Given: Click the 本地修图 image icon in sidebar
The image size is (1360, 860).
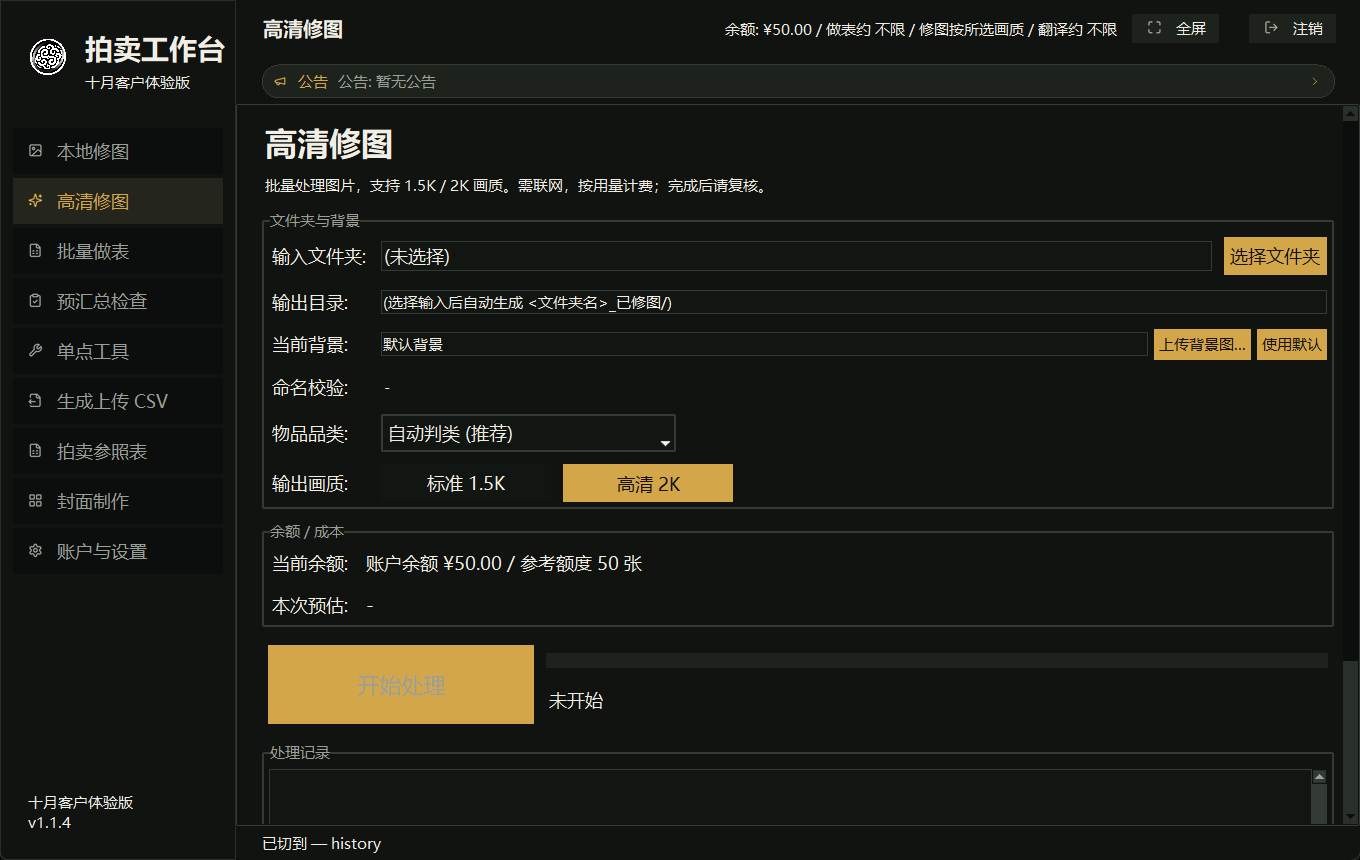Looking at the screenshot, I should 35,151.
